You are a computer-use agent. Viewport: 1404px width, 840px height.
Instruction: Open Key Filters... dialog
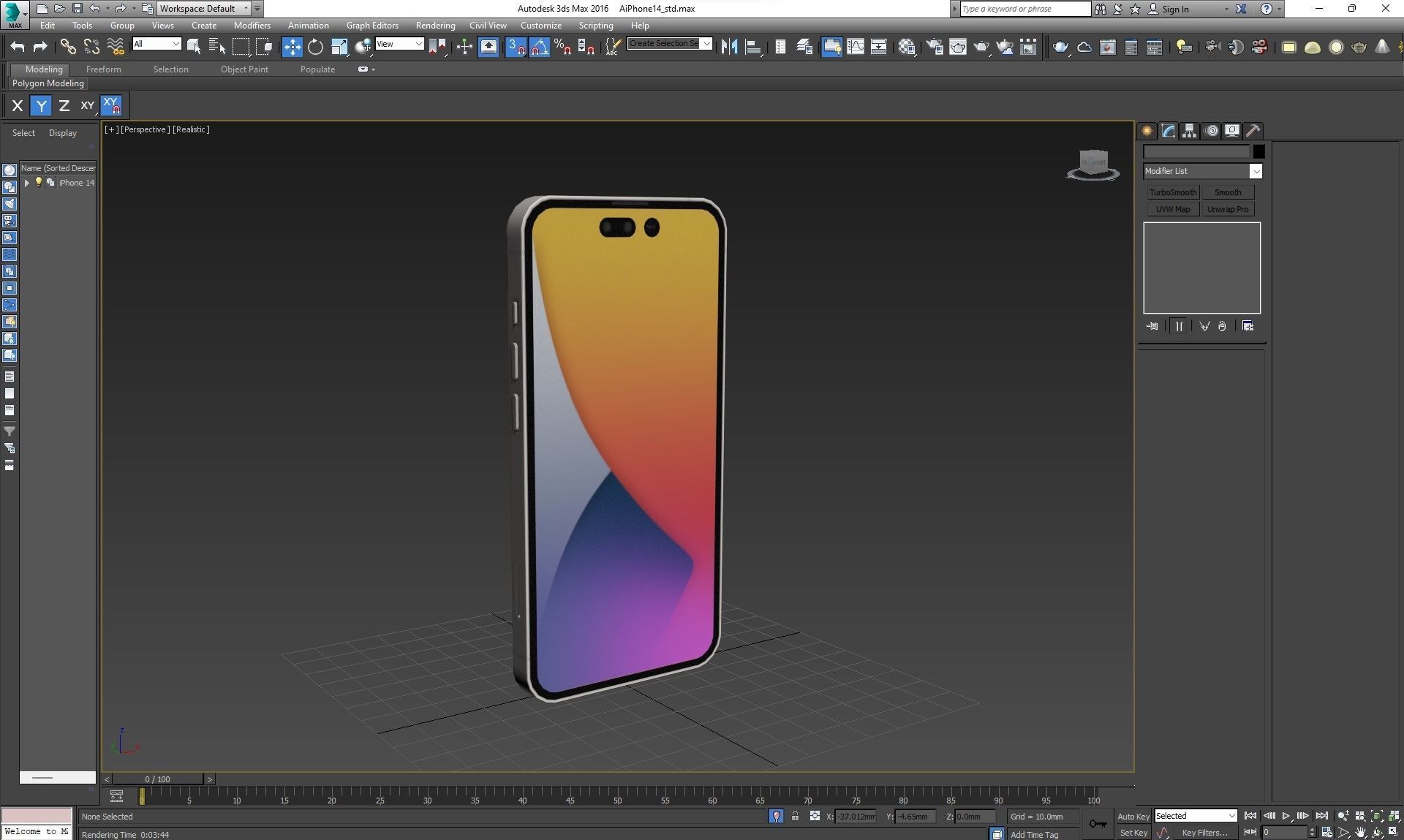(1204, 833)
